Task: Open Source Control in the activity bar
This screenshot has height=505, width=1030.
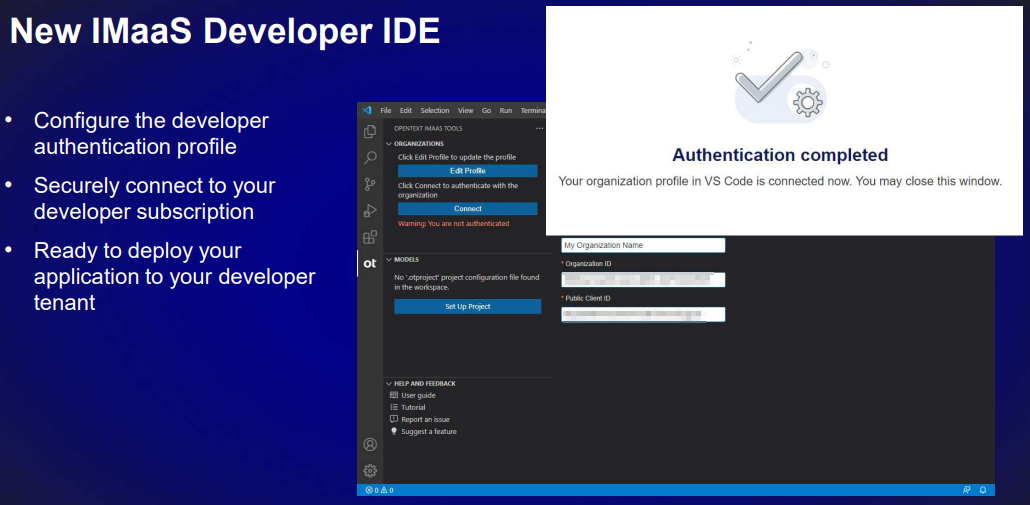Action: click(370, 184)
